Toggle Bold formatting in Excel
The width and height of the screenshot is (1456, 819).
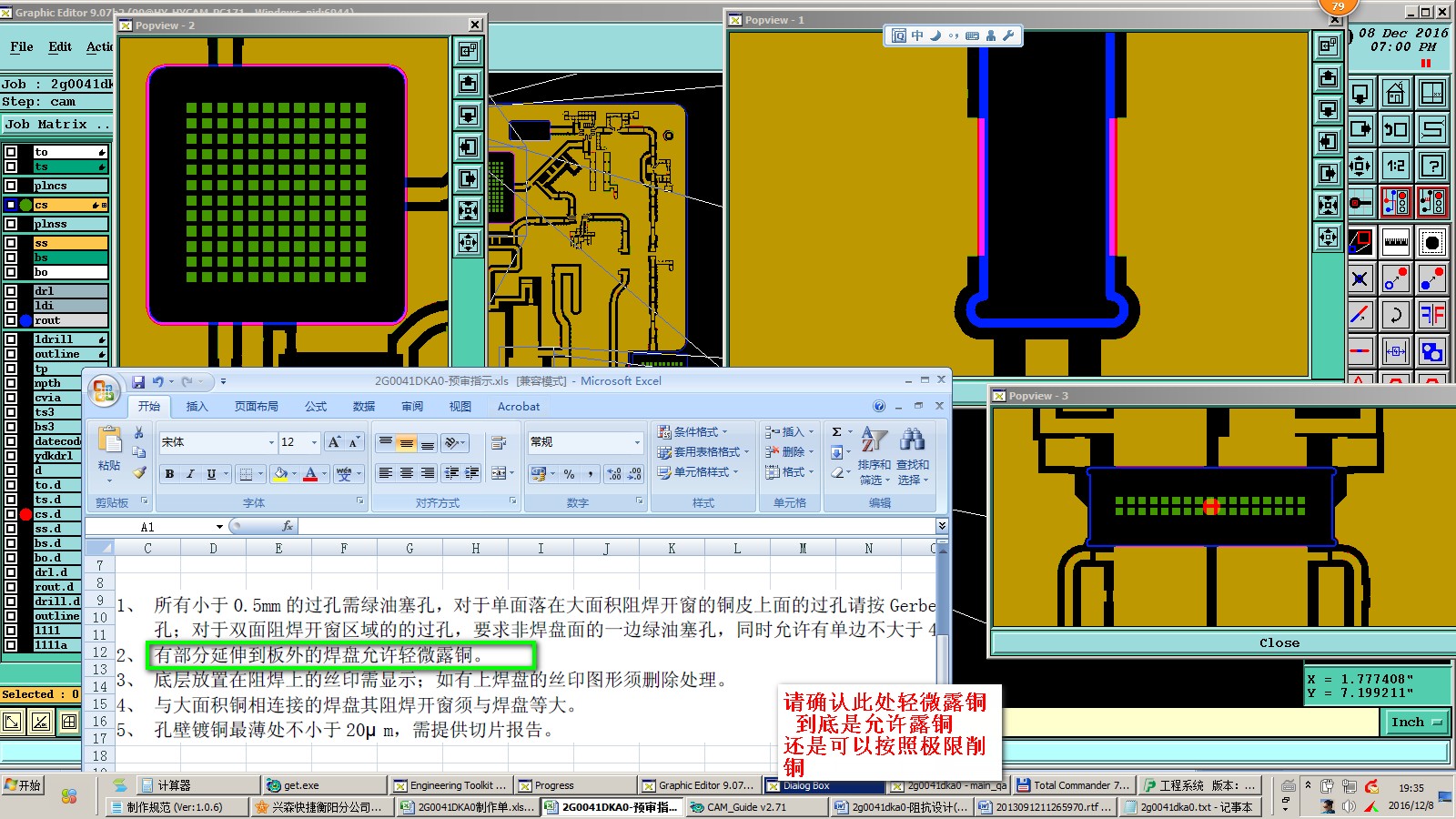point(170,473)
